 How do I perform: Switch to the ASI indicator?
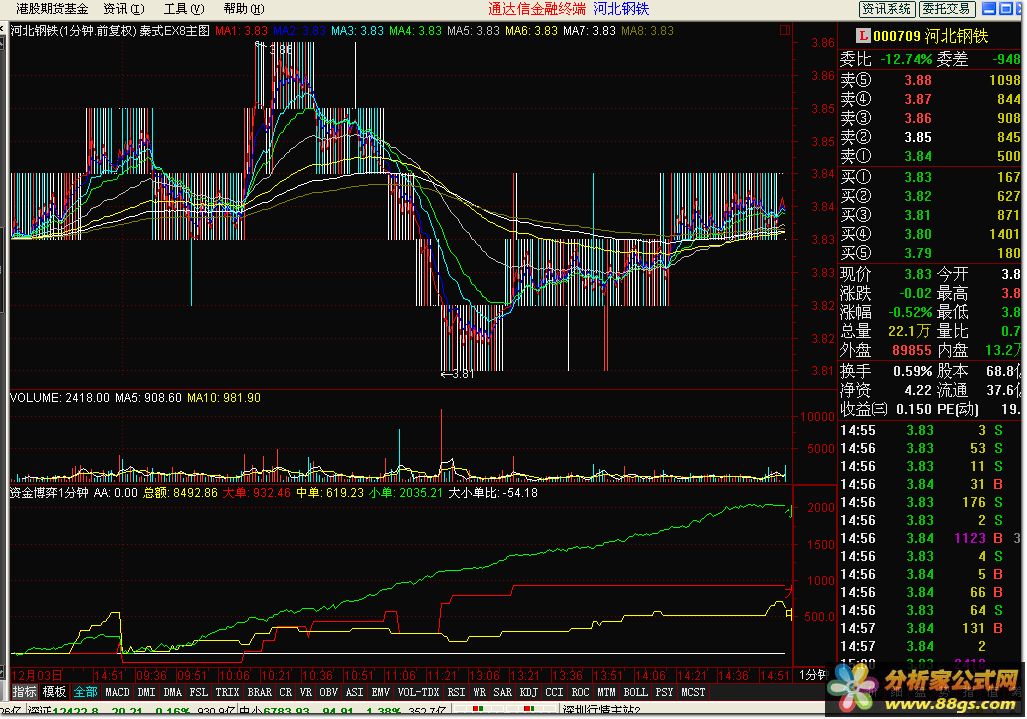tap(354, 692)
